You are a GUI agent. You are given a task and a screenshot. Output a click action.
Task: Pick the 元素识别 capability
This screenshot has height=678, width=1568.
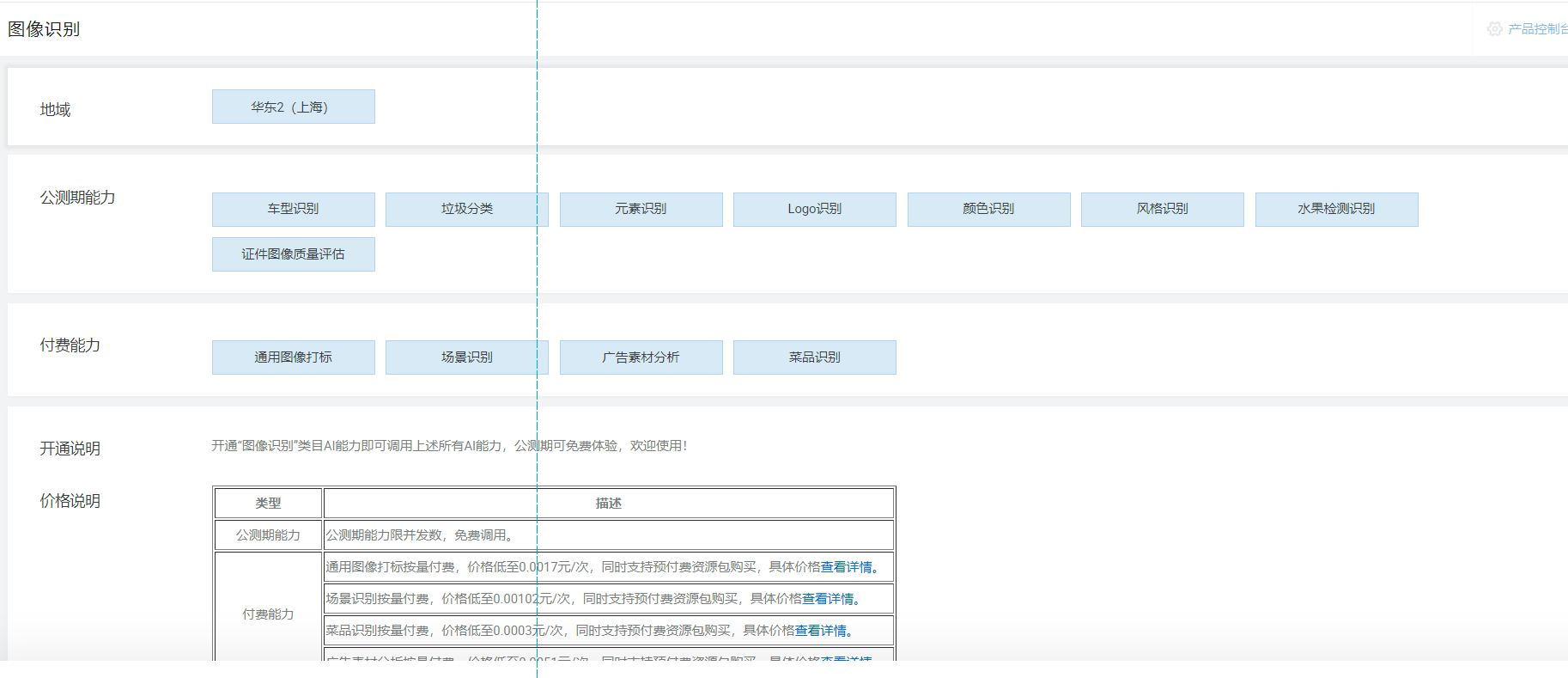(641, 210)
